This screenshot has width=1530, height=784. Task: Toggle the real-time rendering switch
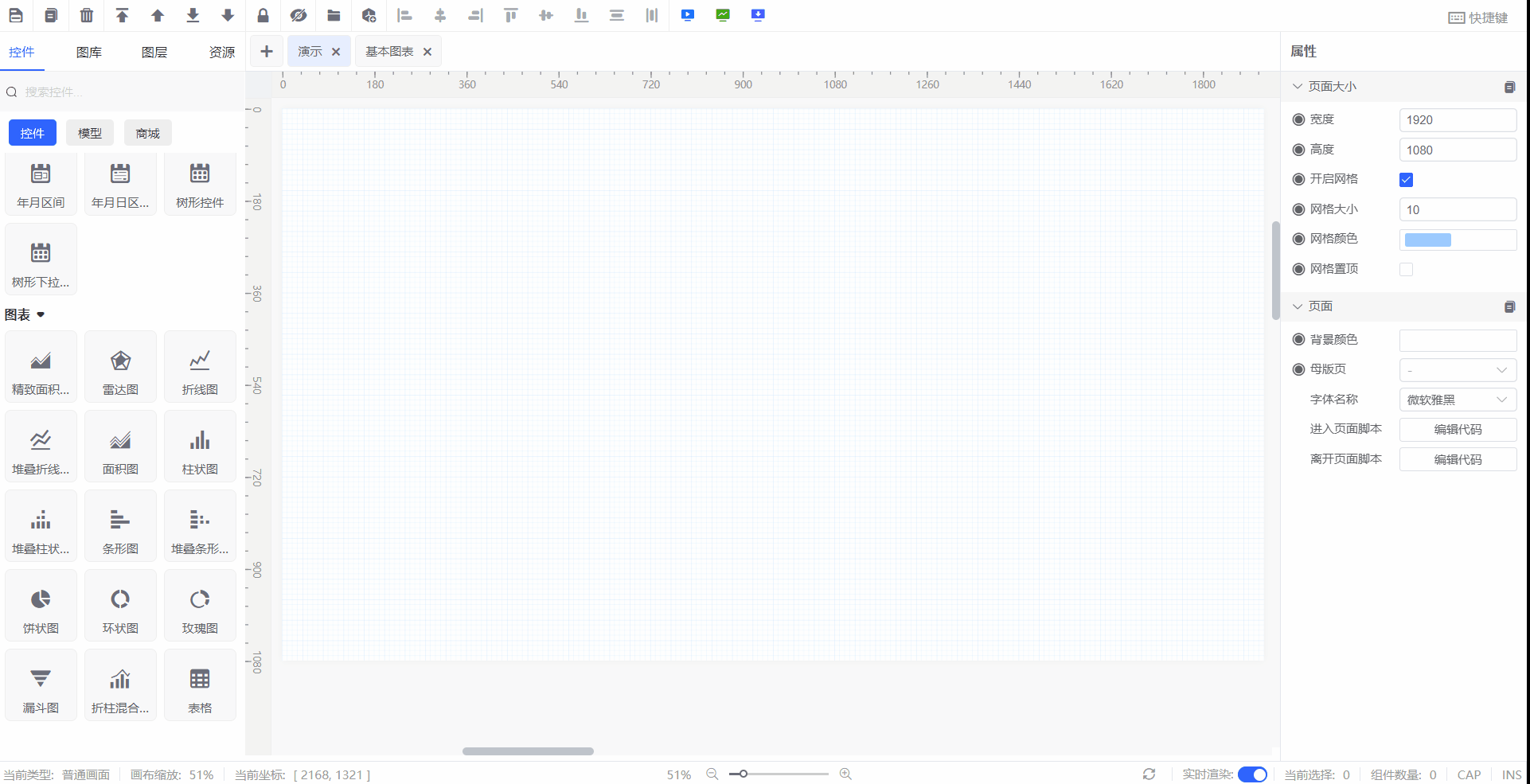pyautogui.click(x=1252, y=774)
